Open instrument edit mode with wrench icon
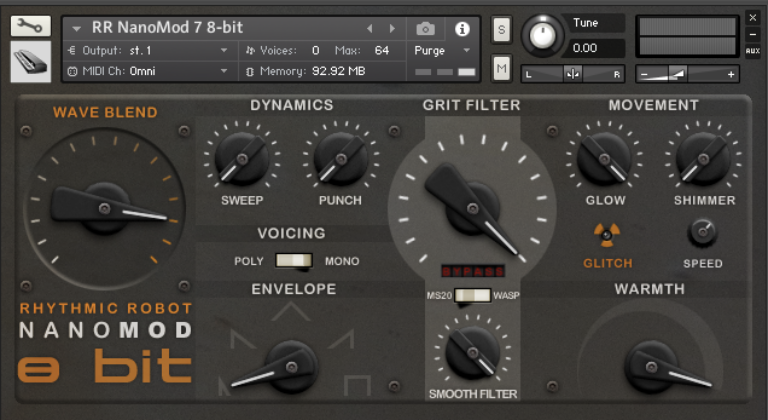The image size is (768, 420). click(x=30, y=26)
